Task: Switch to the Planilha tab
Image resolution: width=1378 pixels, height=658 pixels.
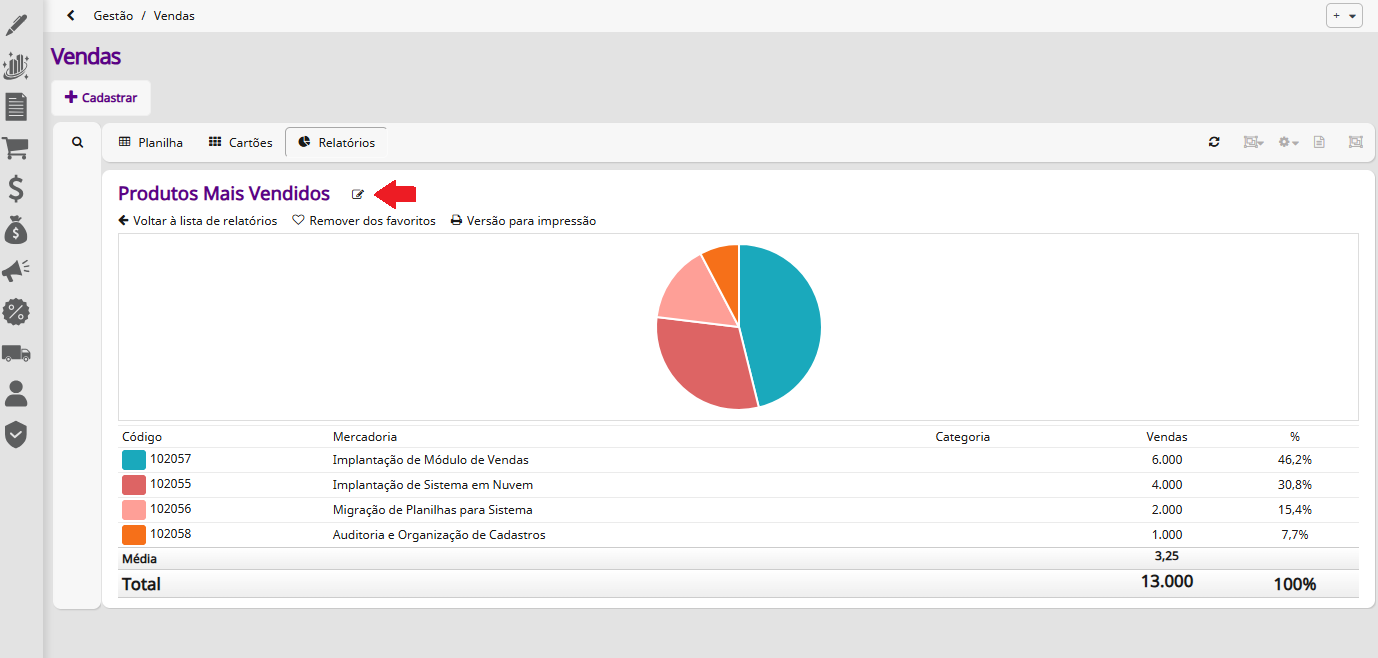Action: tap(151, 142)
